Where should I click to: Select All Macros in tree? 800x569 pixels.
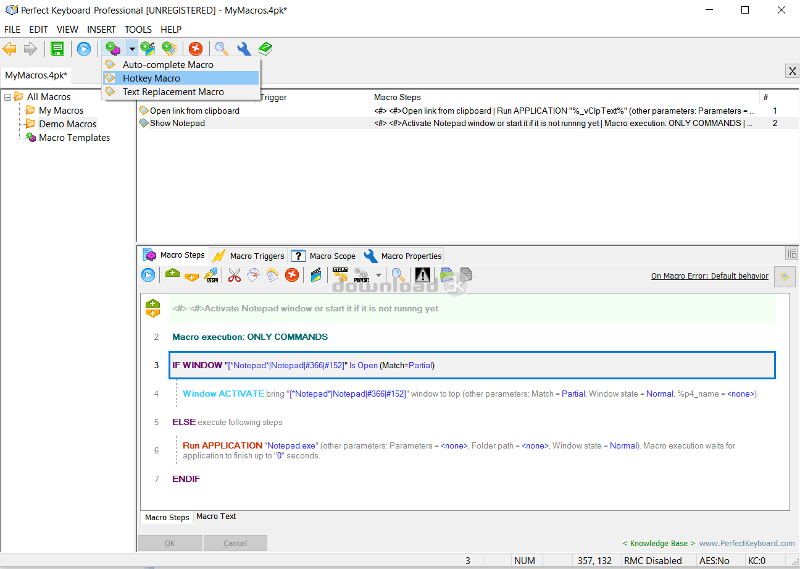pyautogui.click(x=49, y=97)
